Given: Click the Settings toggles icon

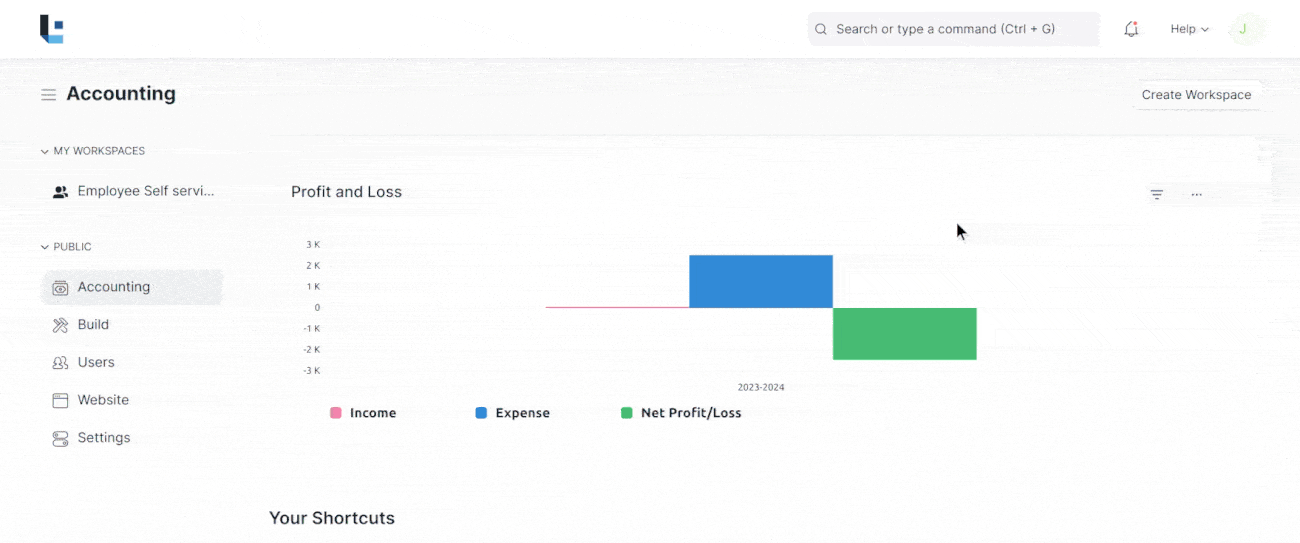Looking at the screenshot, I should (x=60, y=438).
